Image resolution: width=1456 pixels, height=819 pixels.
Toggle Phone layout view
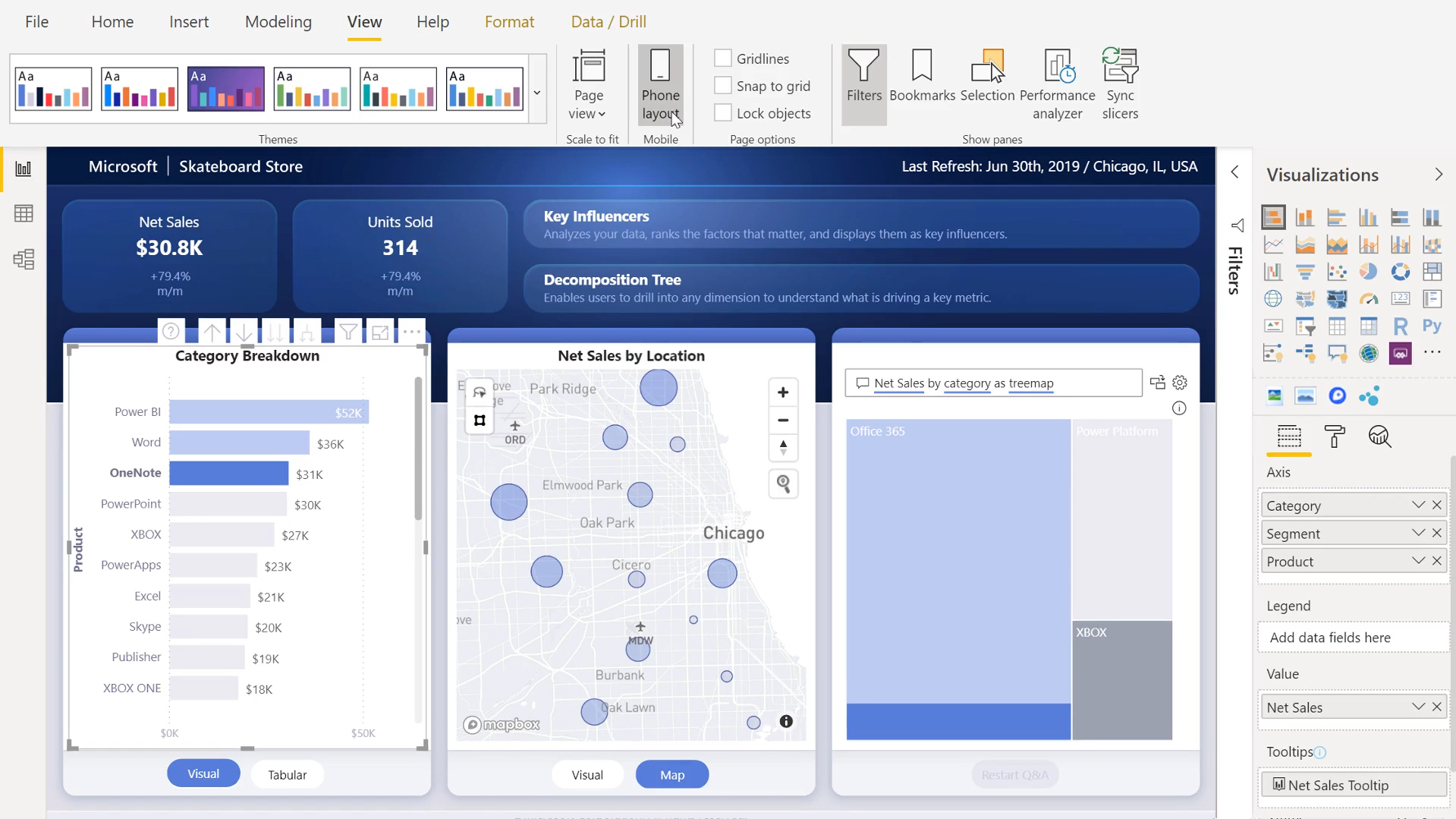pos(660,84)
